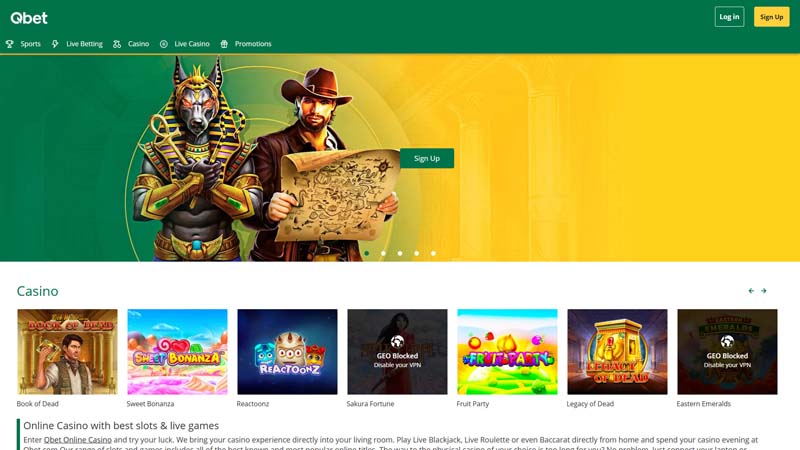Open the Sports menu item
Screen dimensions: 800x450
pos(30,44)
